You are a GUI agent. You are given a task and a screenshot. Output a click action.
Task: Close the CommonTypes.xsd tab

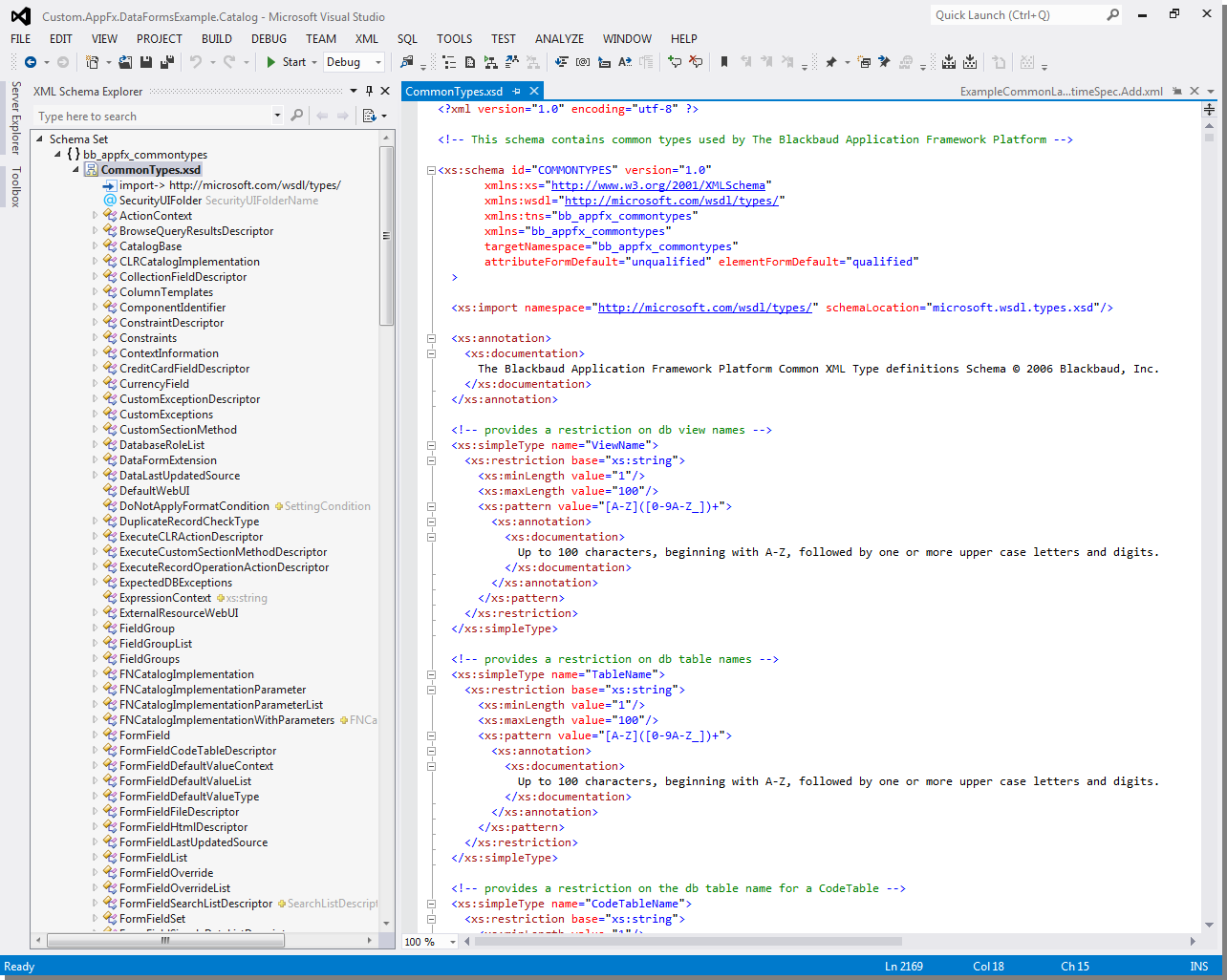(534, 91)
